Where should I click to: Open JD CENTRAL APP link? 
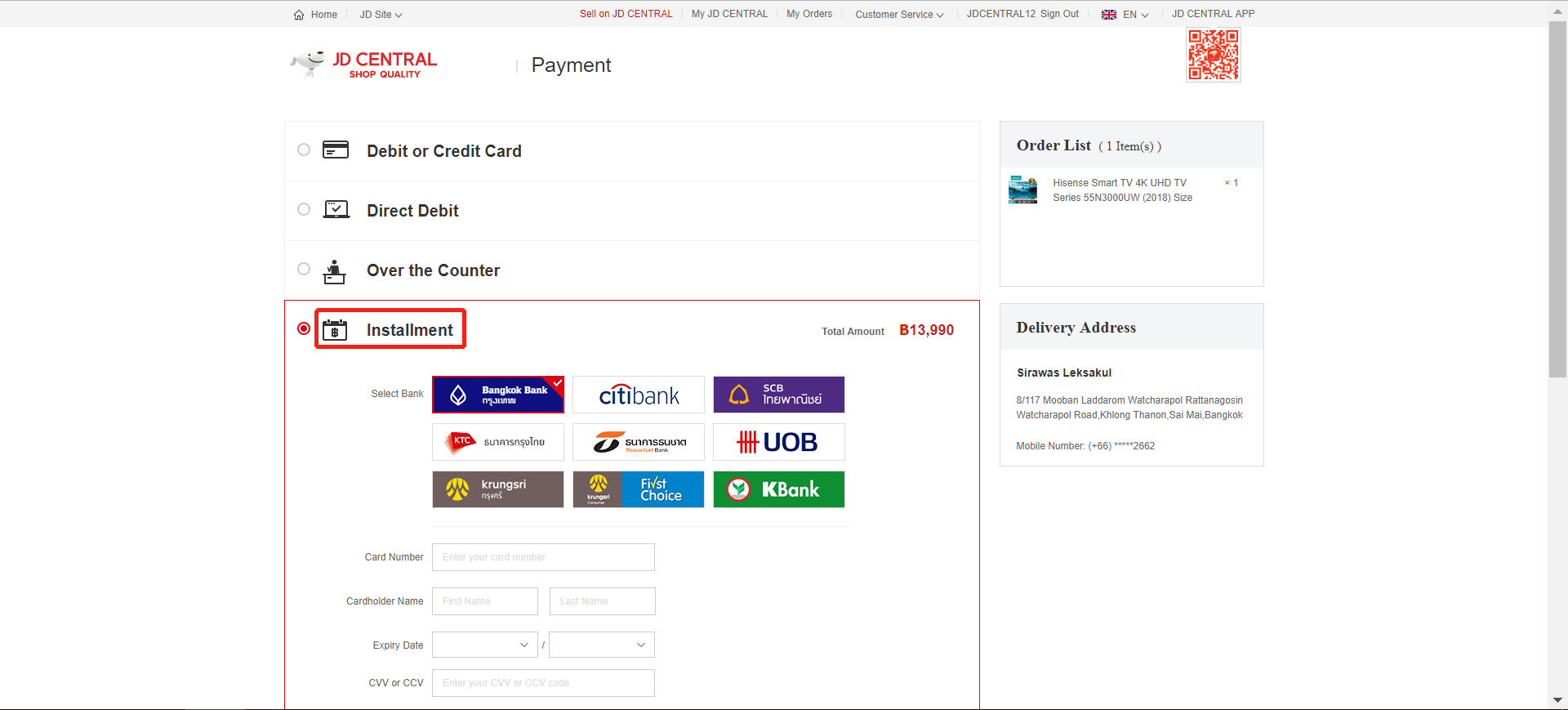[x=1214, y=14]
